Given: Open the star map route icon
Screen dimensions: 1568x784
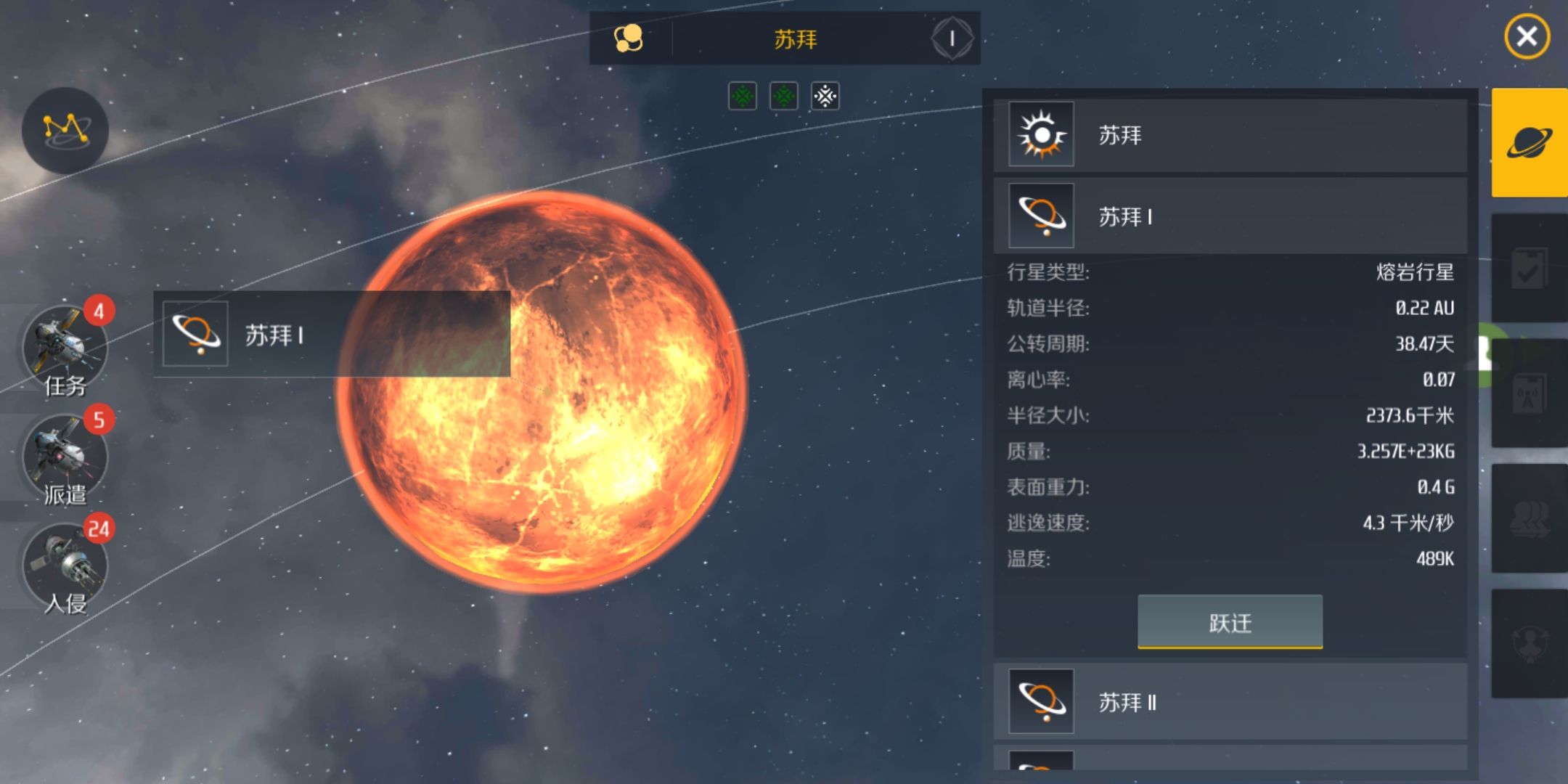Looking at the screenshot, I should [x=65, y=131].
